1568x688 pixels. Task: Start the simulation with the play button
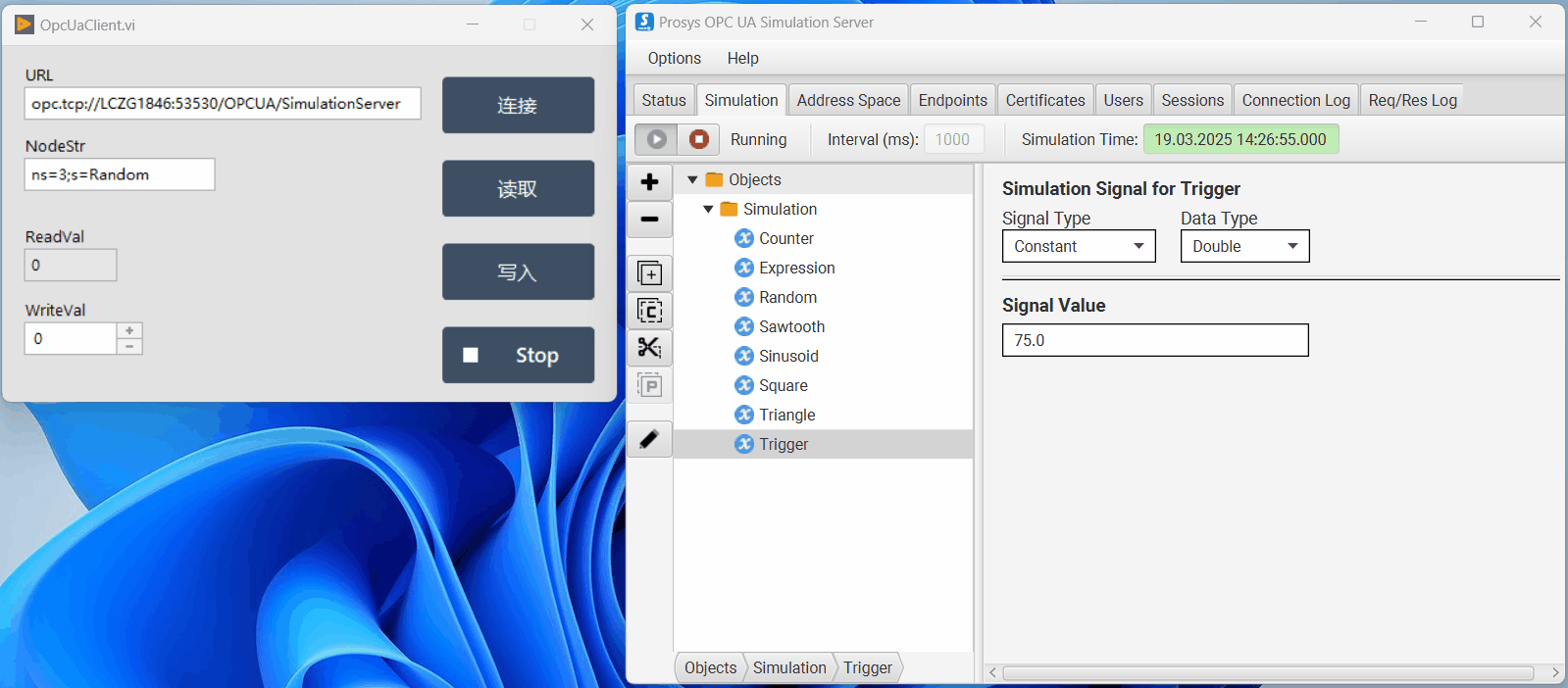coord(656,139)
